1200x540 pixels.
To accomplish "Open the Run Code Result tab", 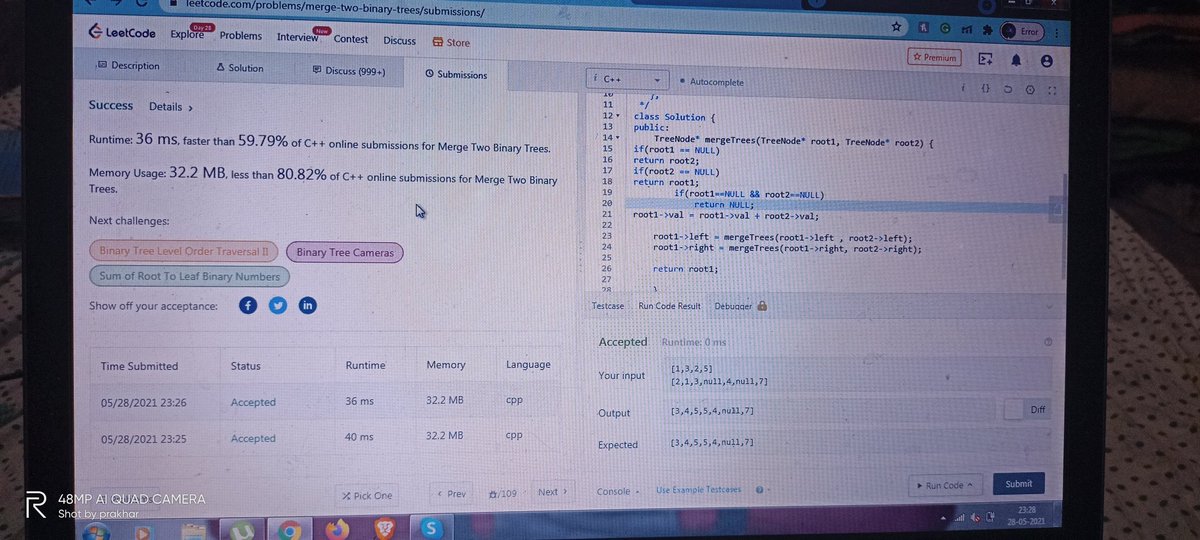I will 670,306.
